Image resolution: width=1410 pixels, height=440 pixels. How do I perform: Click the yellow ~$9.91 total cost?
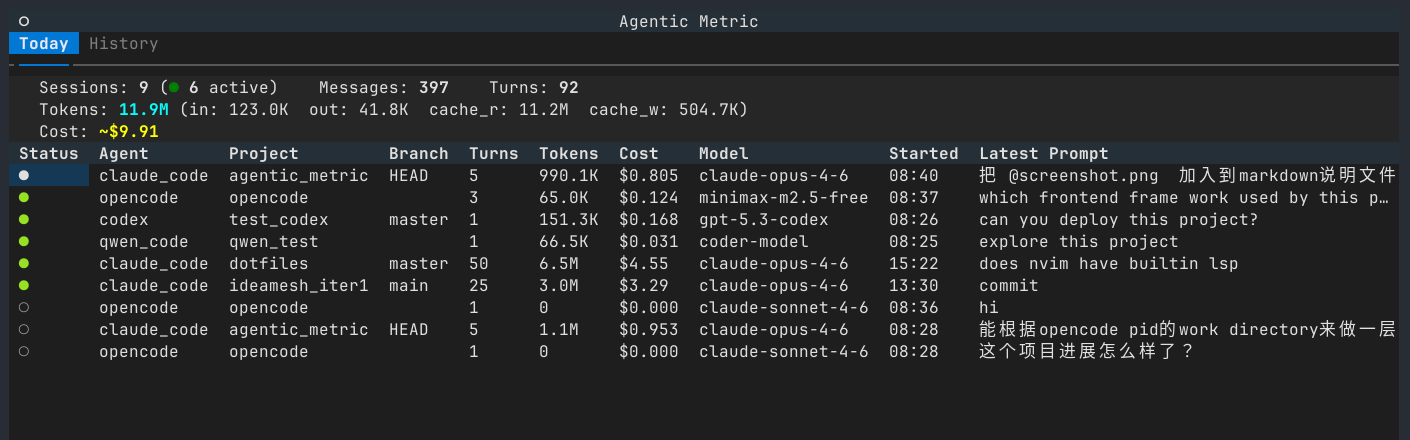[x=129, y=131]
